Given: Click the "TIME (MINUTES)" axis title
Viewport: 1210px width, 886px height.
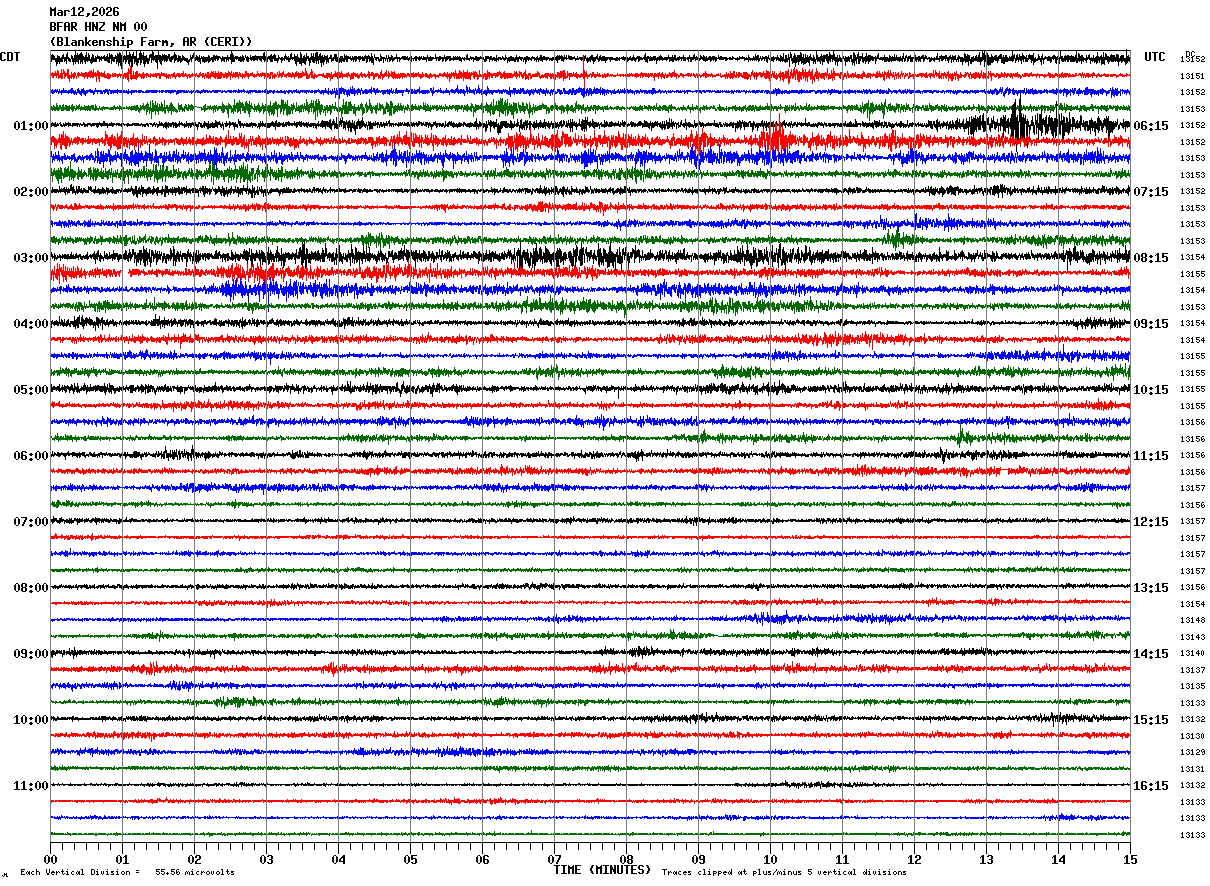Looking at the screenshot, I should (602, 870).
